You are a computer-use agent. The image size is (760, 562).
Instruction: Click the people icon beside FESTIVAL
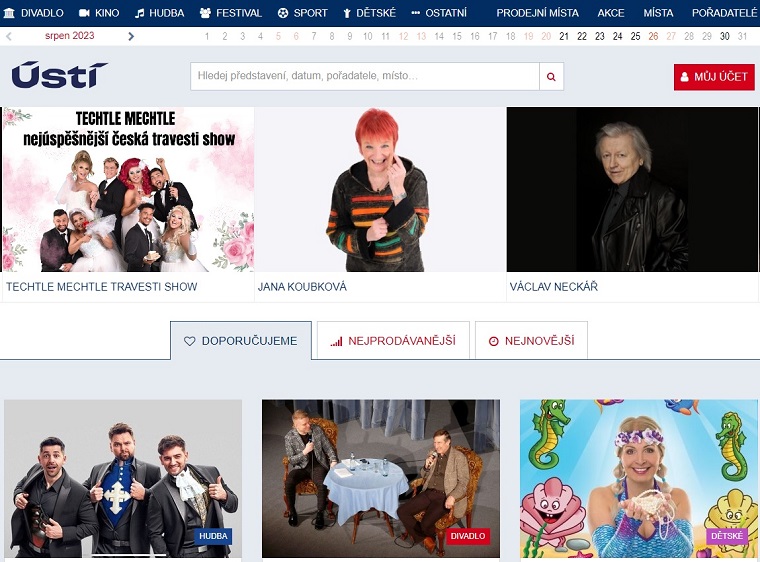point(205,13)
